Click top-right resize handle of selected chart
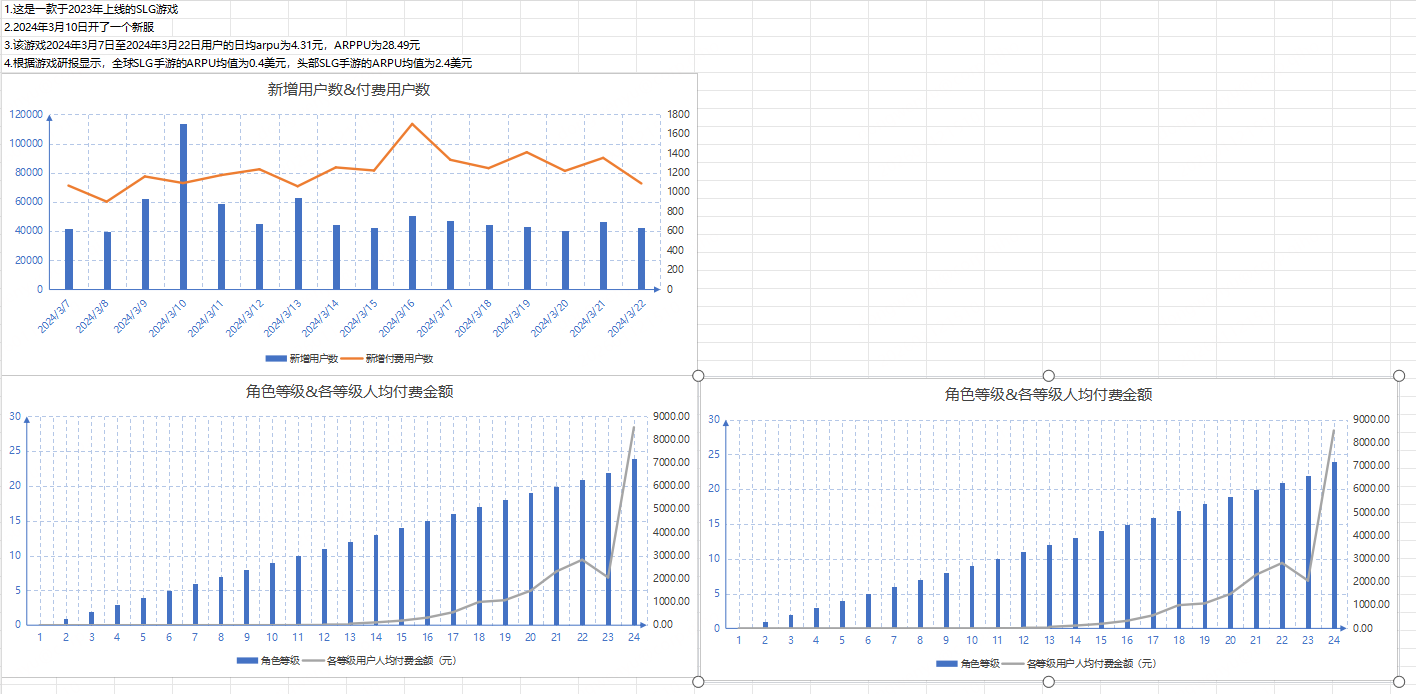Viewport: 1416px width, 694px height. click(x=1398, y=375)
